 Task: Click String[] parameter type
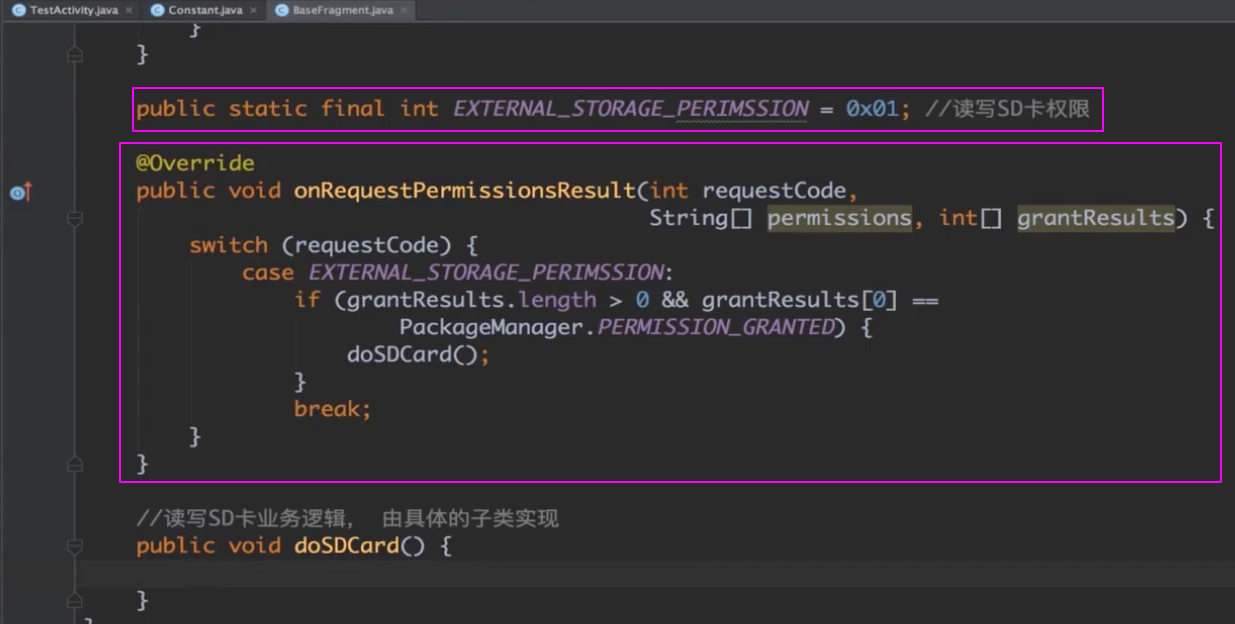pos(701,218)
